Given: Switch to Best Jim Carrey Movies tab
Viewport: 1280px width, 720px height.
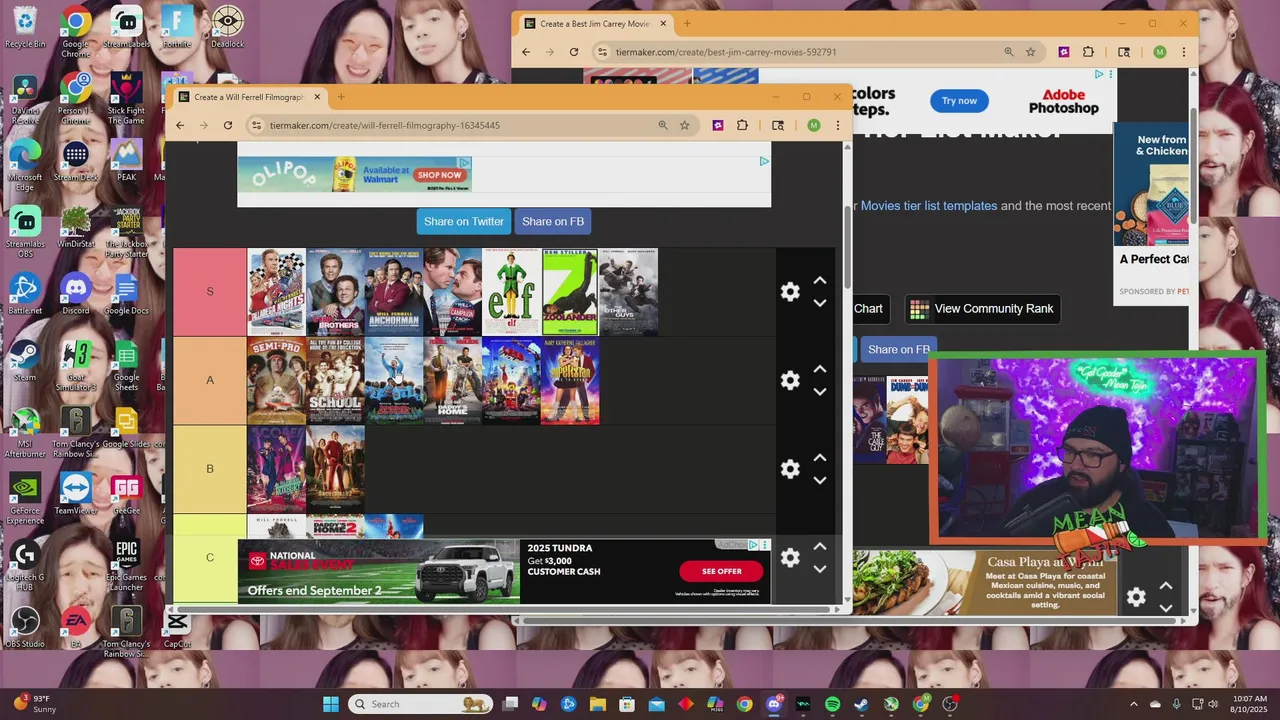Looking at the screenshot, I should coord(595,23).
